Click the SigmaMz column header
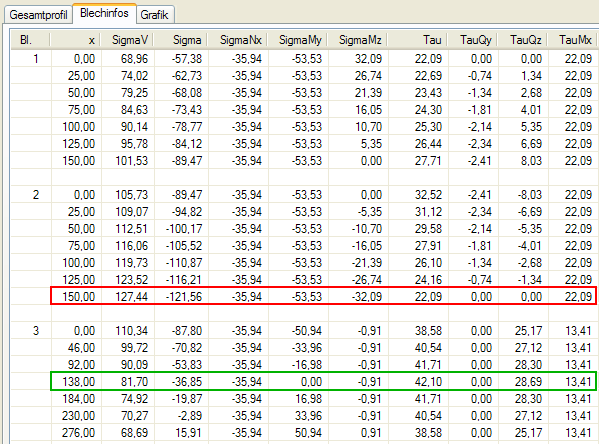 pyautogui.click(x=360, y=39)
